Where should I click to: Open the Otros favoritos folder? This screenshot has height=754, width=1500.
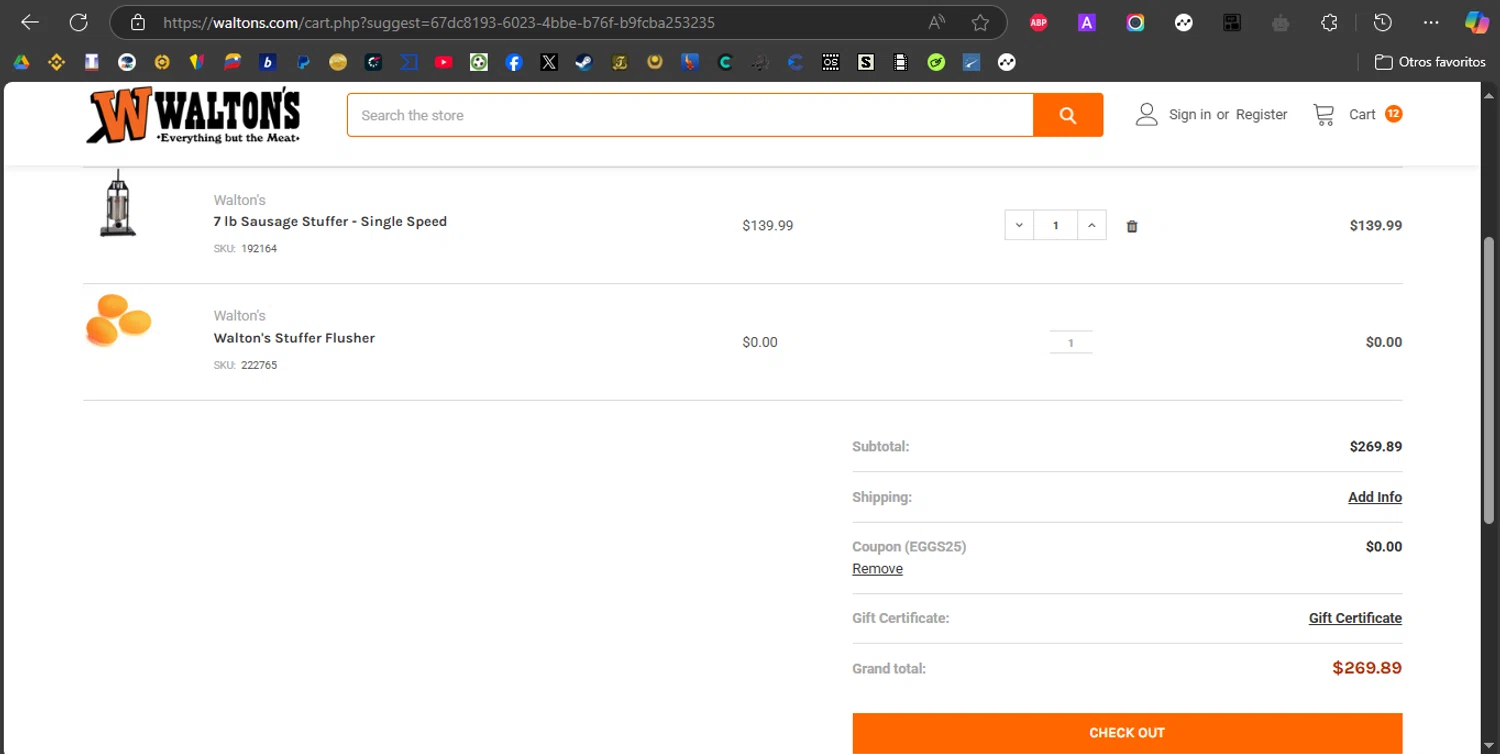tap(1430, 62)
